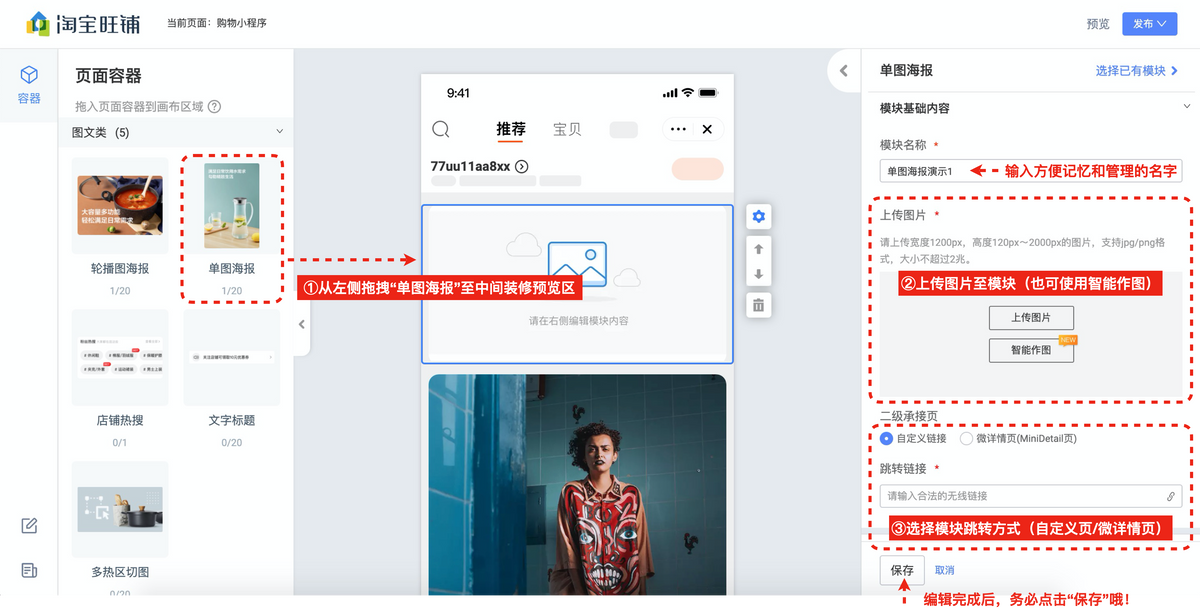Screen dimensions: 1200x612
Task: Click the document list icon in left sidebar
Action: (x=29, y=570)
